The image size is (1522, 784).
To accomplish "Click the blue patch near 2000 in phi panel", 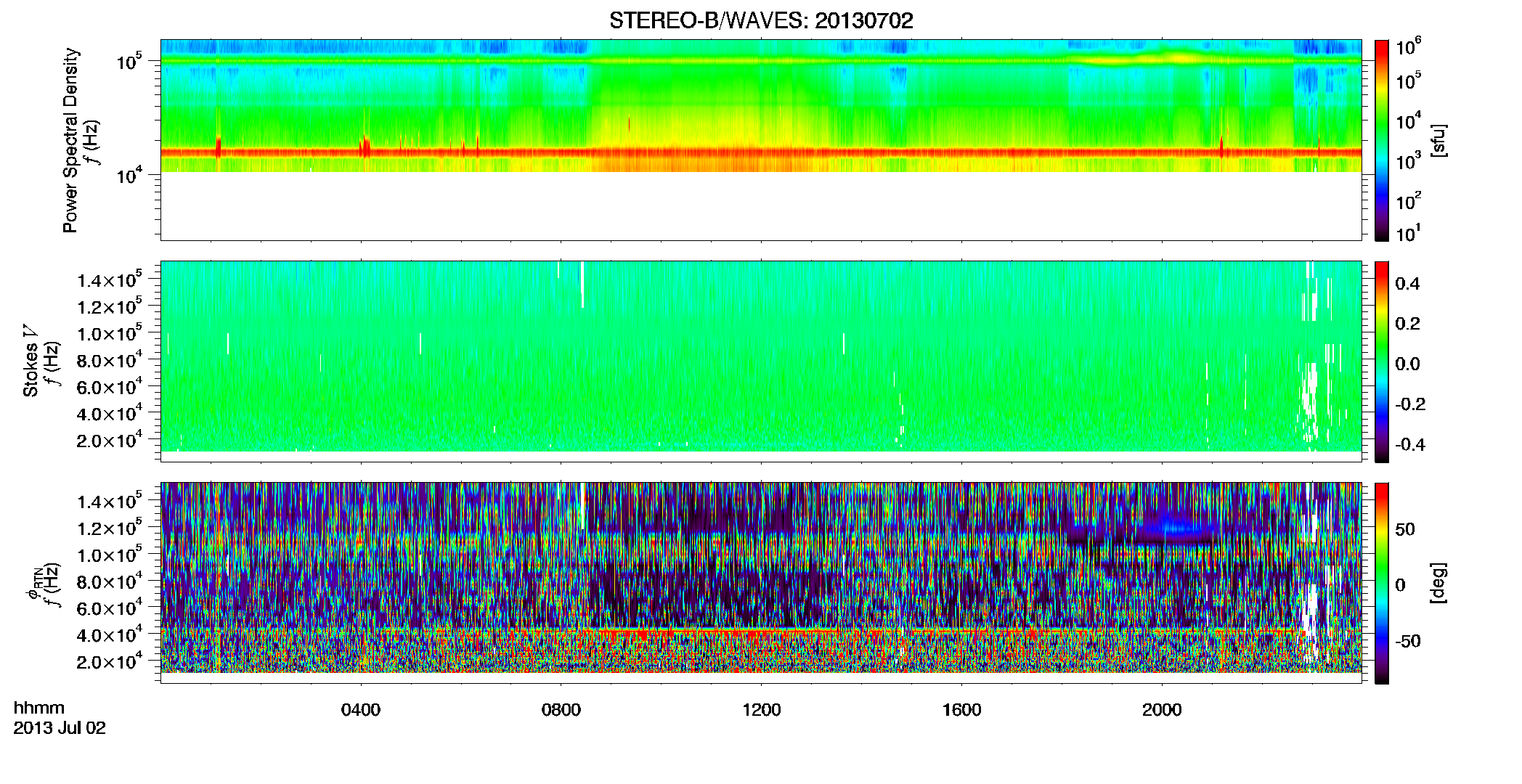I will click(x=1176, y=528).
